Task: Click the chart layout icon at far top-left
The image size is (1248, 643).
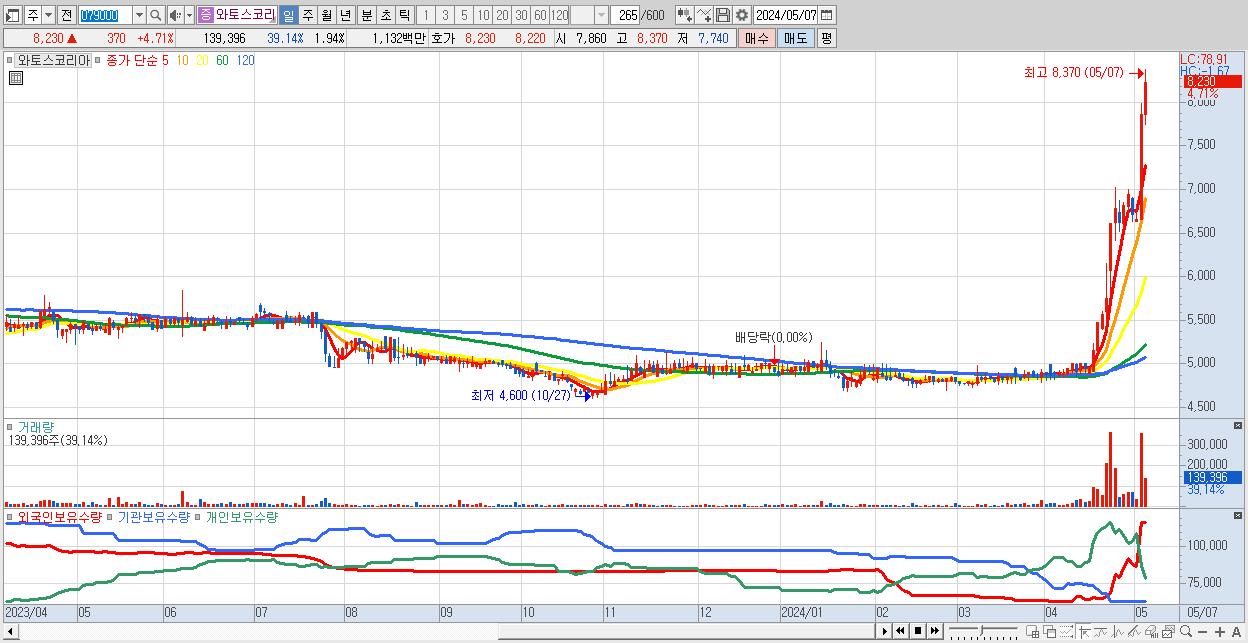Action: click(x=12, y=15)
